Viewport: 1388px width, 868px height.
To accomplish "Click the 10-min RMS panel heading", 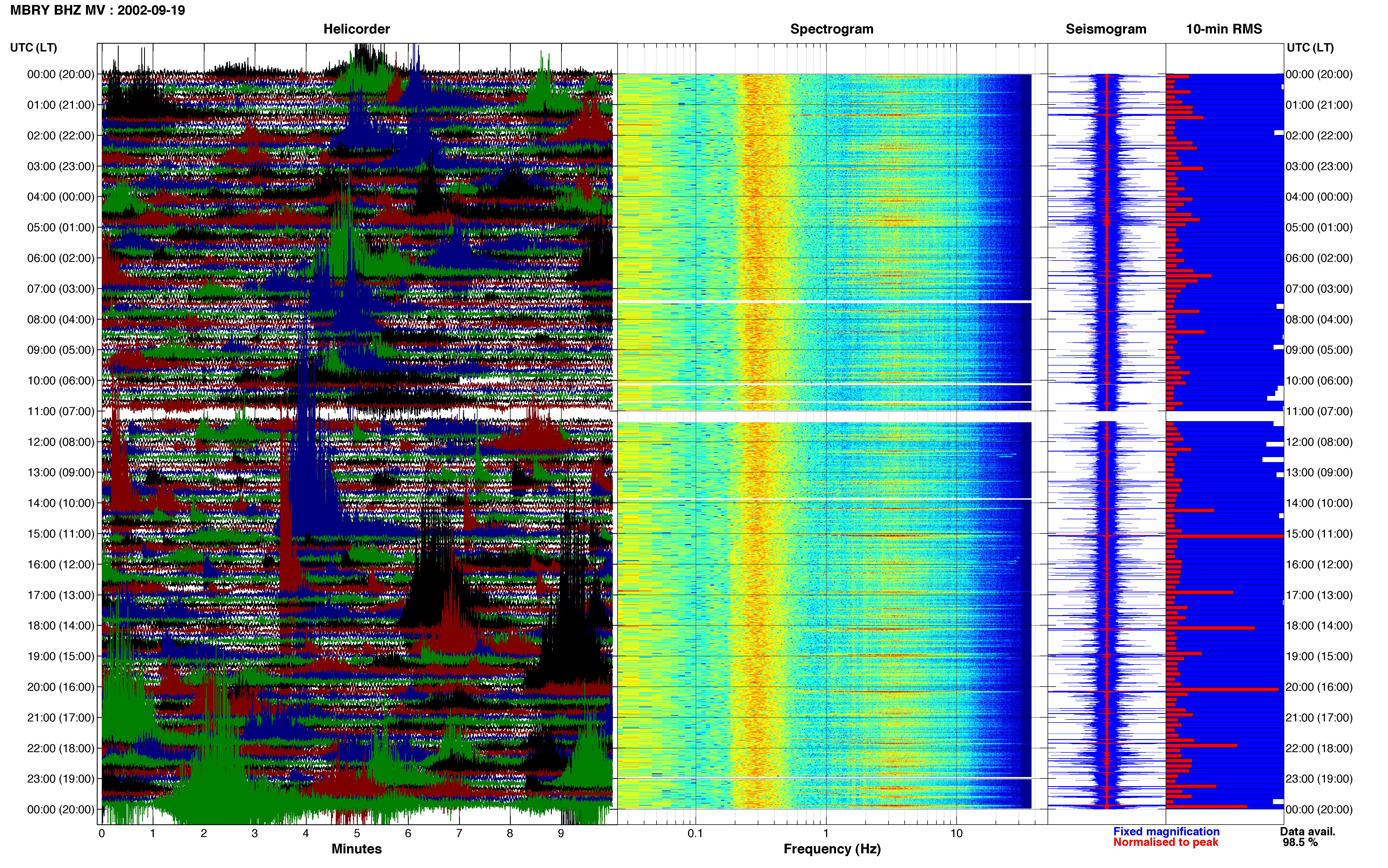I will point(1224,29).
